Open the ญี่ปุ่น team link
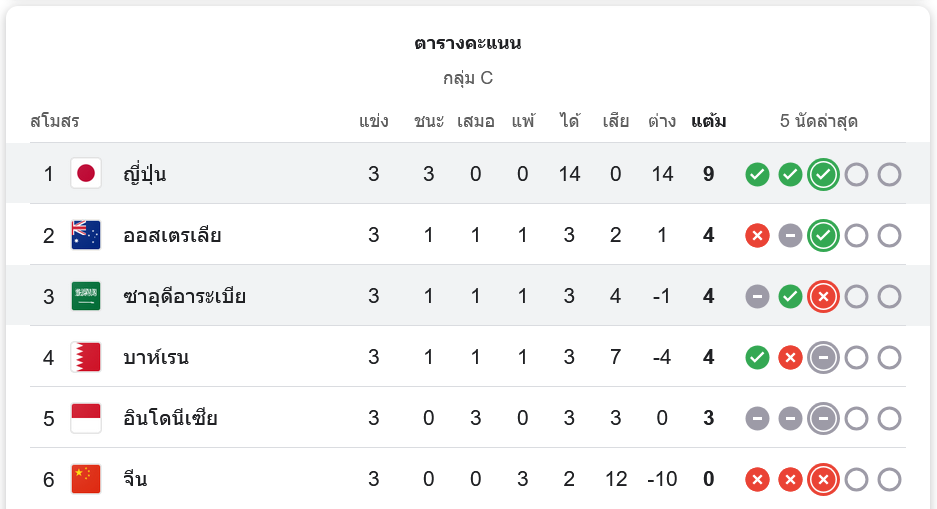Viewport: 937px width, 509px height. [x=144, y=175]
